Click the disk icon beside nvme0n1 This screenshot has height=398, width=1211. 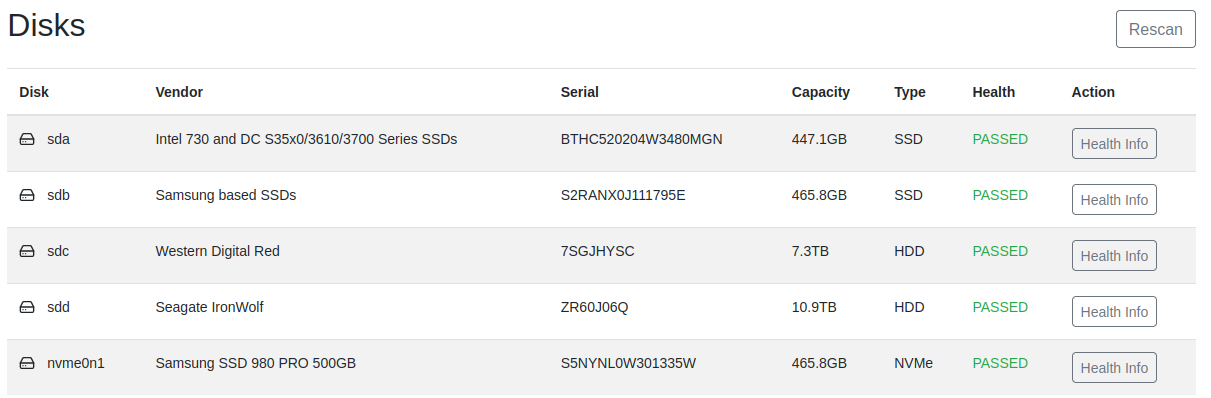27,364
